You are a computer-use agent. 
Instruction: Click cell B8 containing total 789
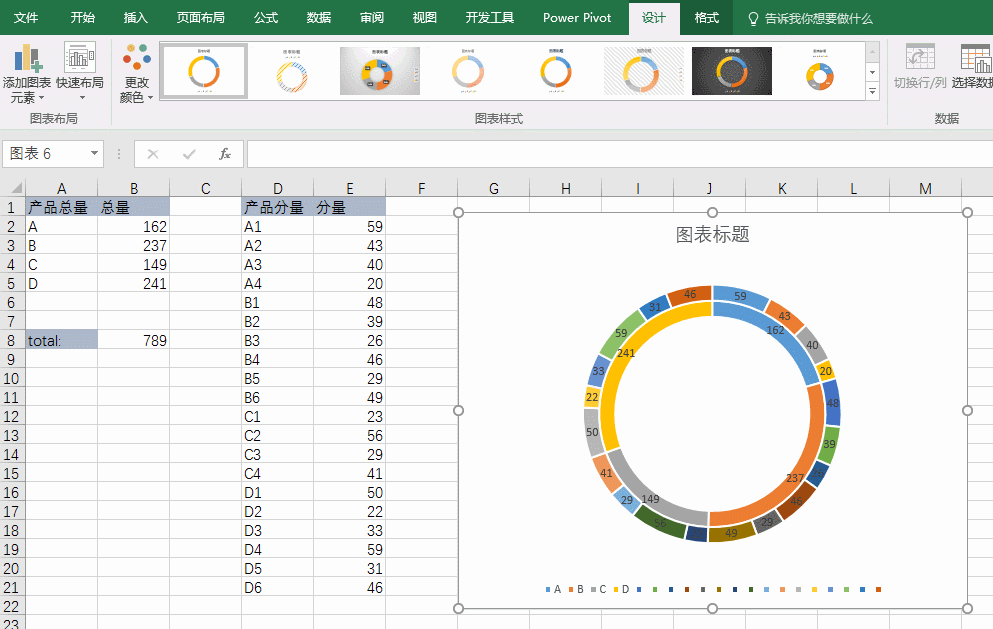[133, 340]
